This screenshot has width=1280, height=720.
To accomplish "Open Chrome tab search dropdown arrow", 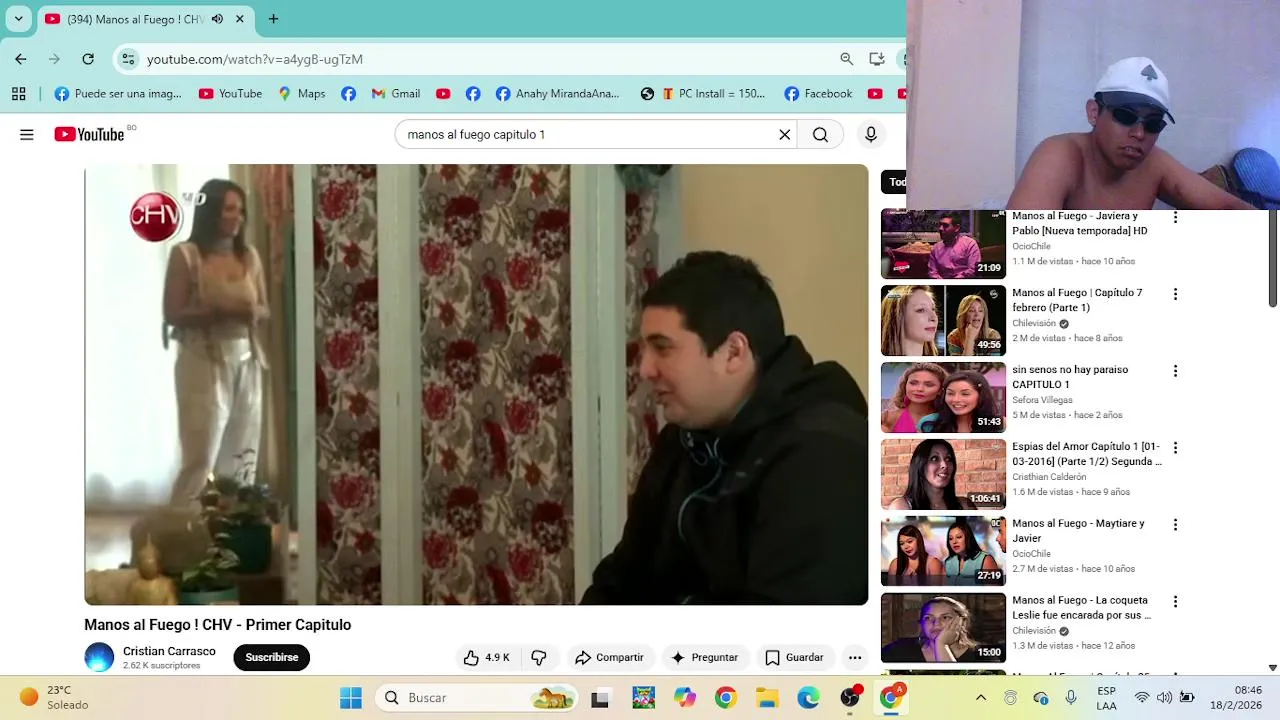I will tap(18, 19).
